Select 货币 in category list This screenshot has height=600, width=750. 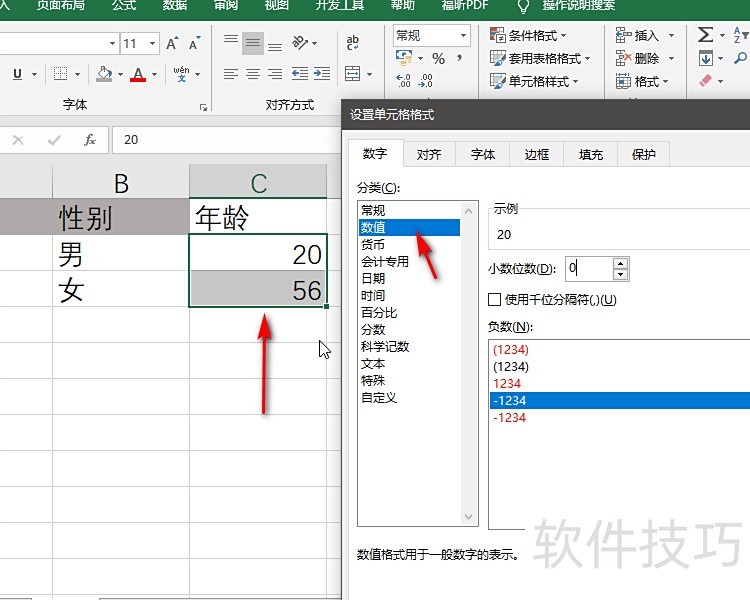[409, 244]
